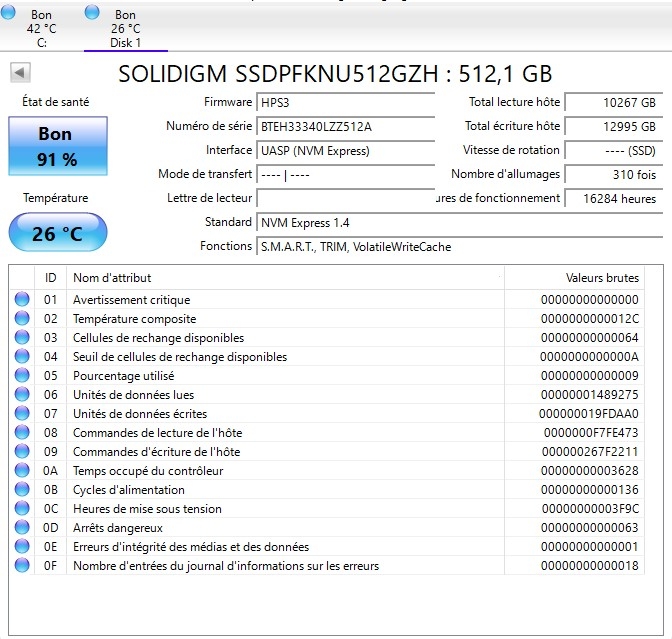672x639 pixels.
Task: Select Commandes d'écriture de l'hôte name
Action: pos(157,452)
